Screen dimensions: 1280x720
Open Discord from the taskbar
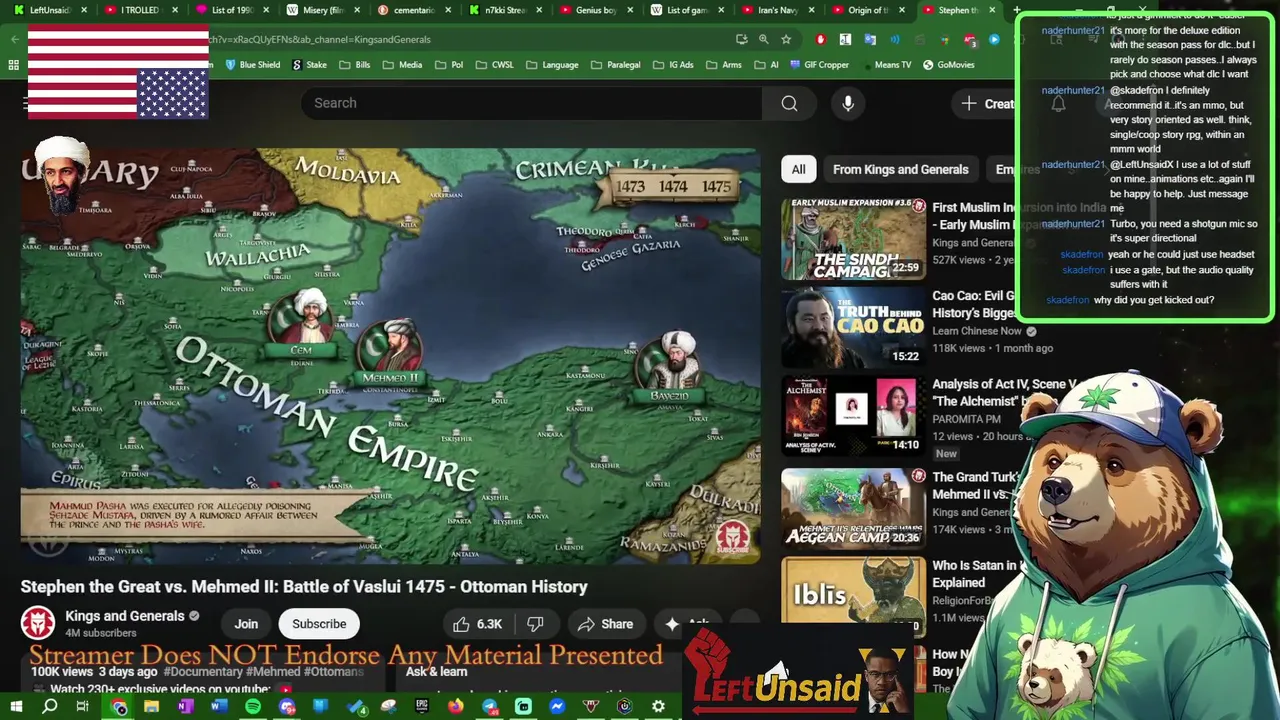[287, 707]
